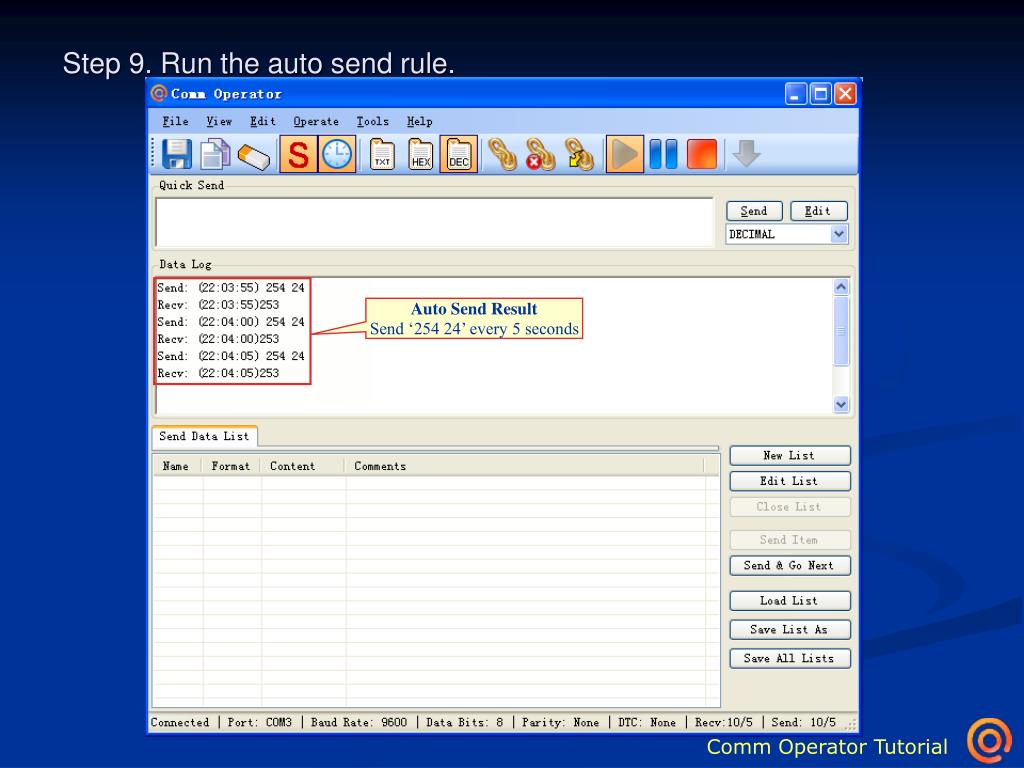Switch log display to TXT format
The height and width of the screenshot is (768, 1024).
[382, 155]
